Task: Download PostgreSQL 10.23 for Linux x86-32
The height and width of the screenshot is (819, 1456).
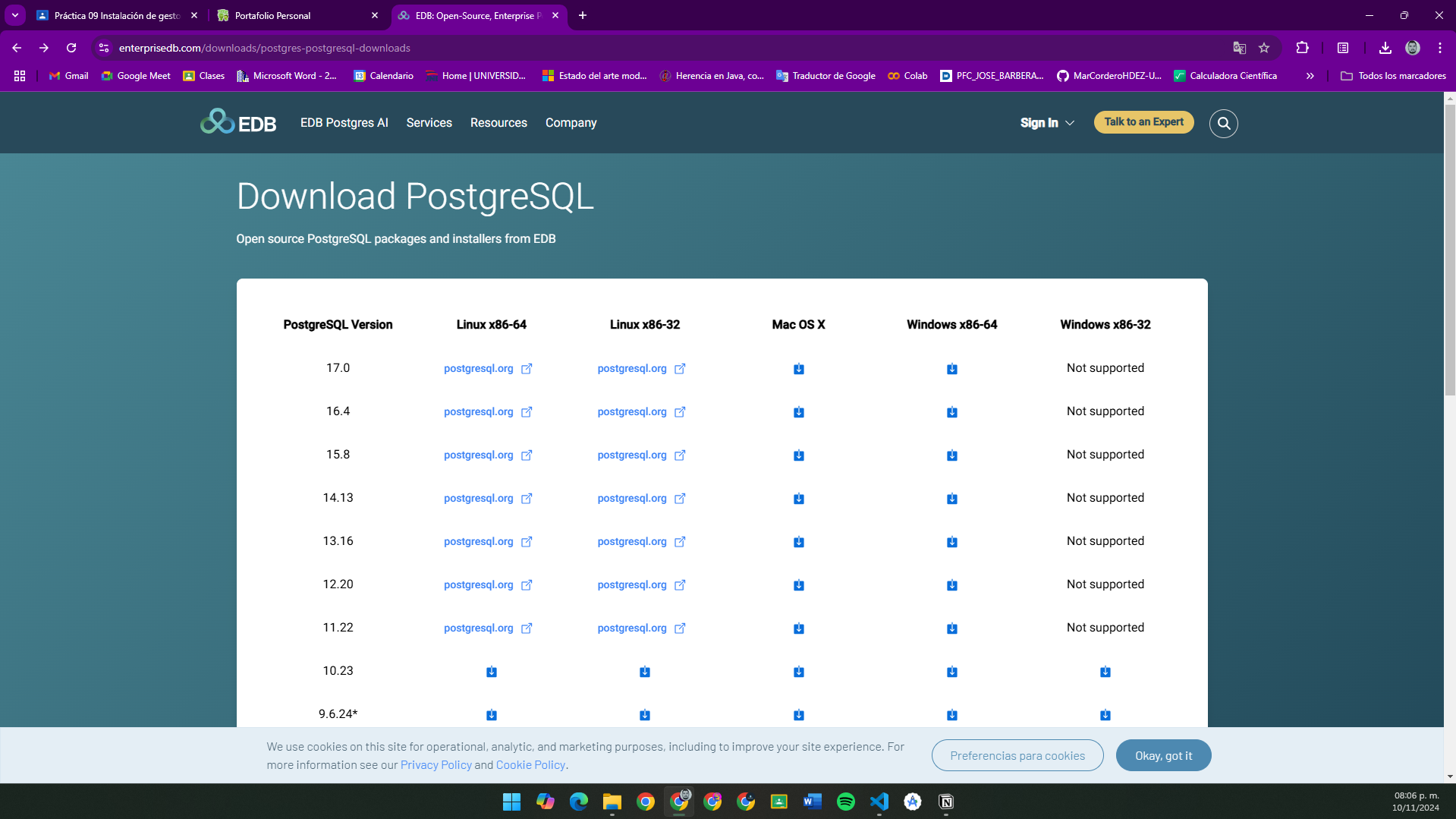Action: 645,672
